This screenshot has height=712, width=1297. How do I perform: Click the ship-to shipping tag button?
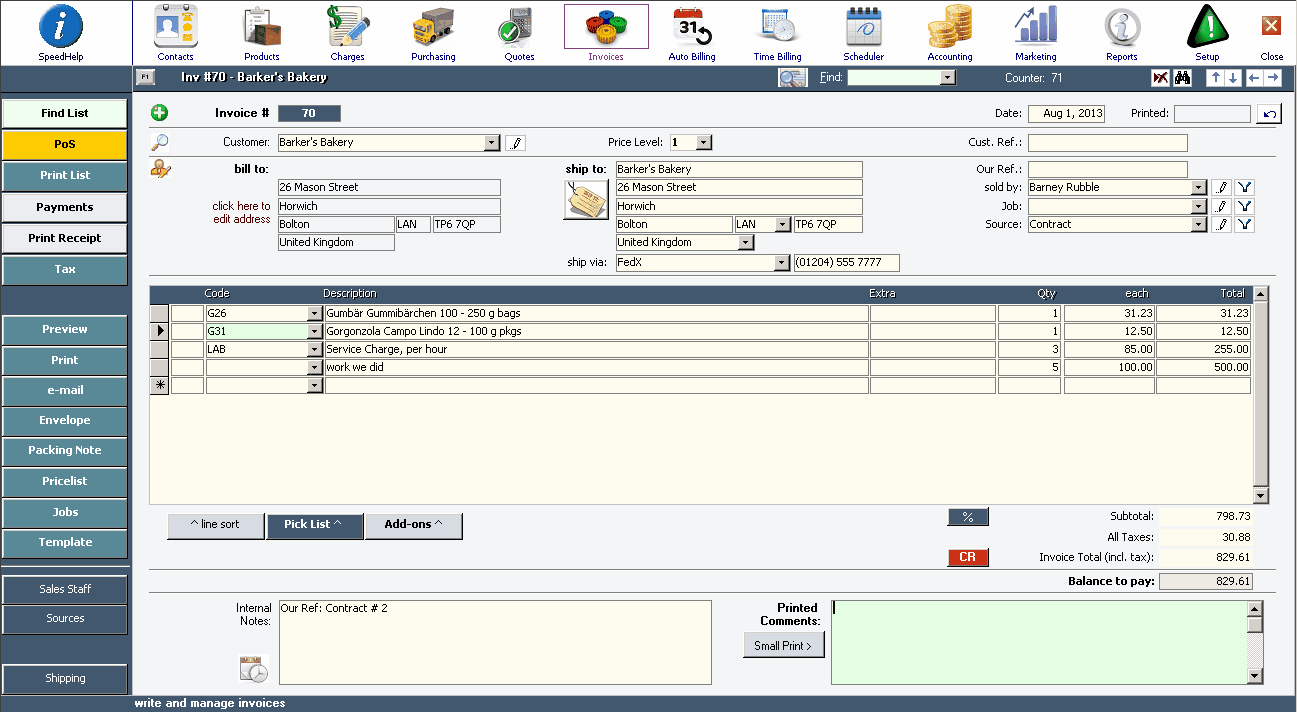(x=587, y=201)
